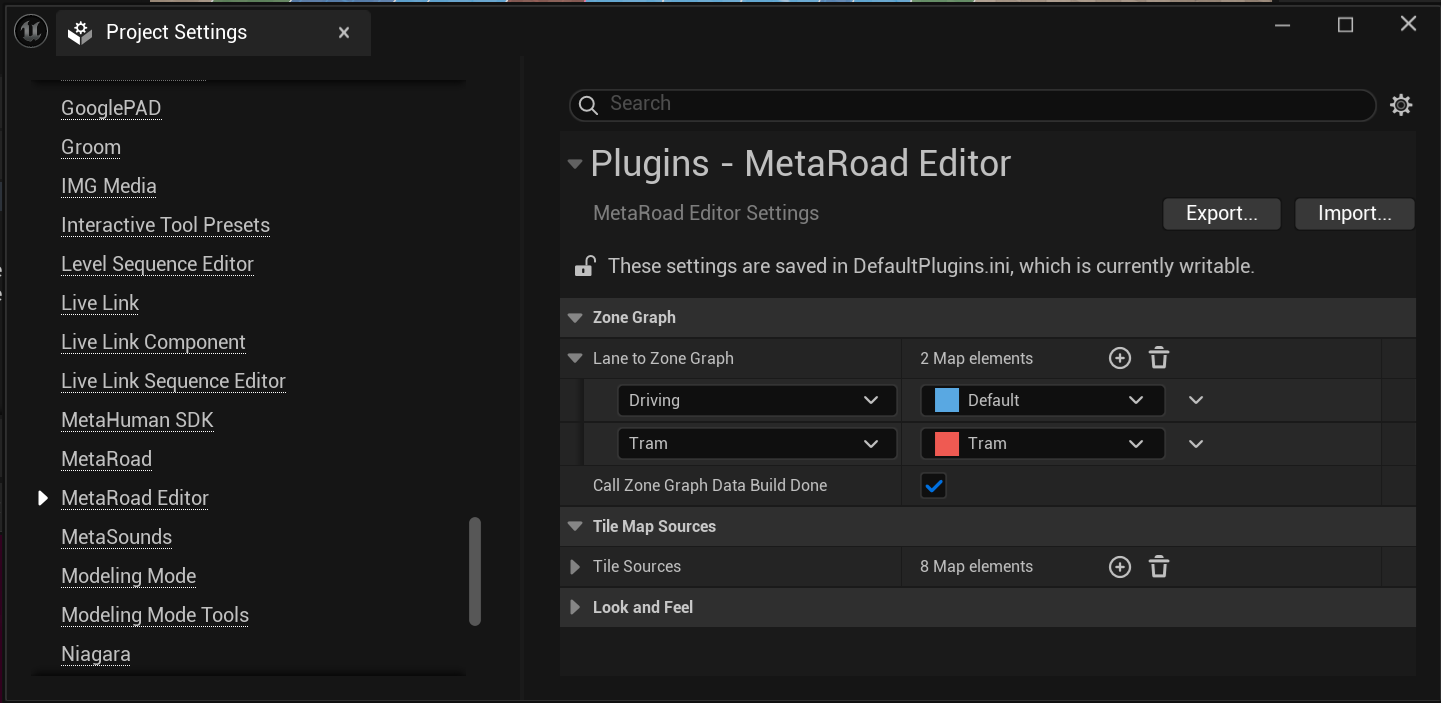Collapse the Lane to Zone Graph property

pyautogui.click(x=575, y=358)
